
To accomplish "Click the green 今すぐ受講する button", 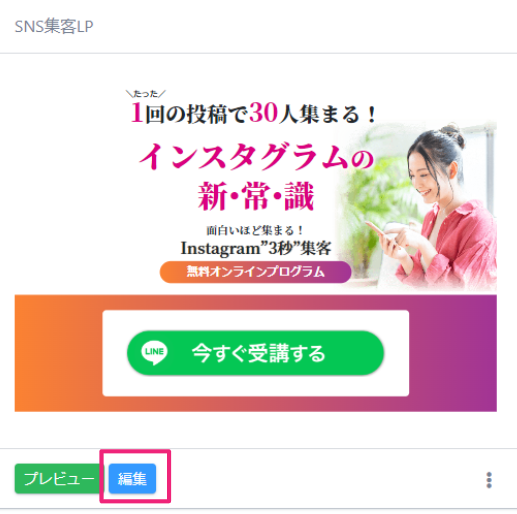I will coord(255,353).
